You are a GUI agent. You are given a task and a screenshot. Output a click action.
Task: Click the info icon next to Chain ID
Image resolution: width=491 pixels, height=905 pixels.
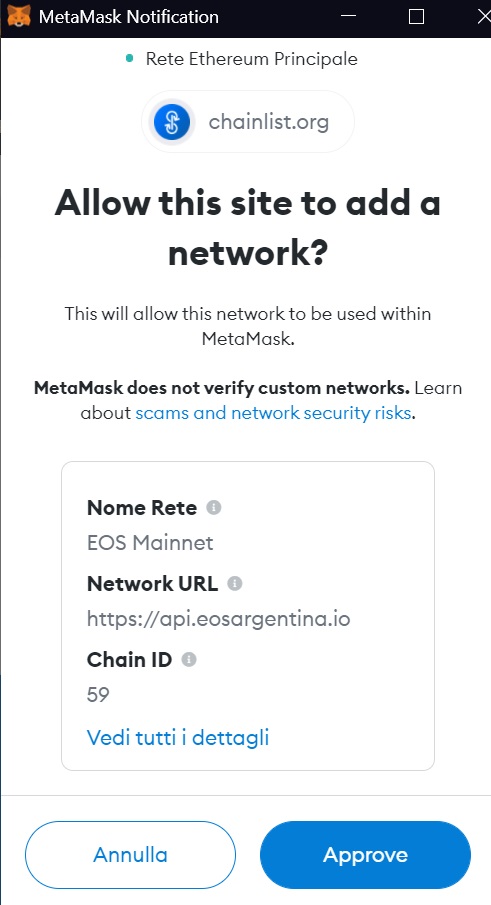click(x=189, y=659)
